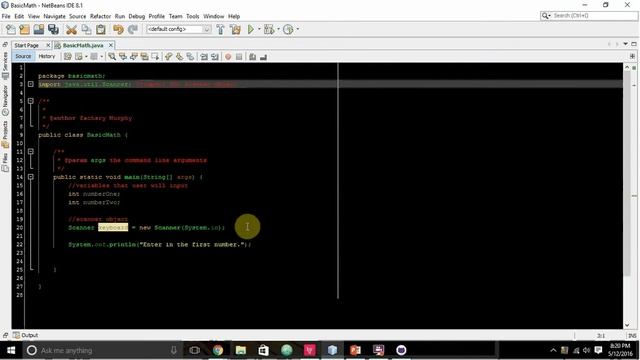Run the project with the green play icon
The width and height of the screenshot is (640, 360).
pos(251,29)
